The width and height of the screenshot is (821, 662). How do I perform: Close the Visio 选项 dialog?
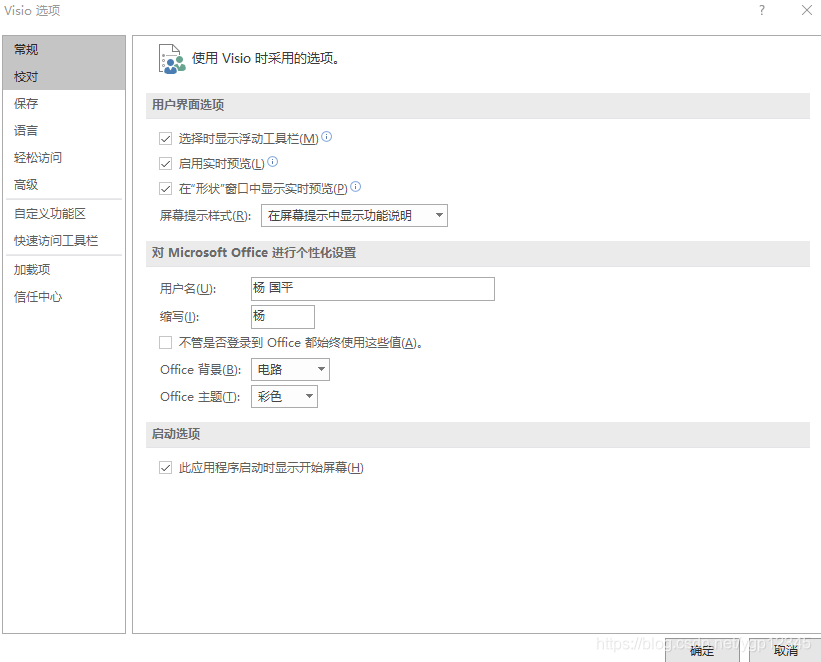tap(807, 10)
